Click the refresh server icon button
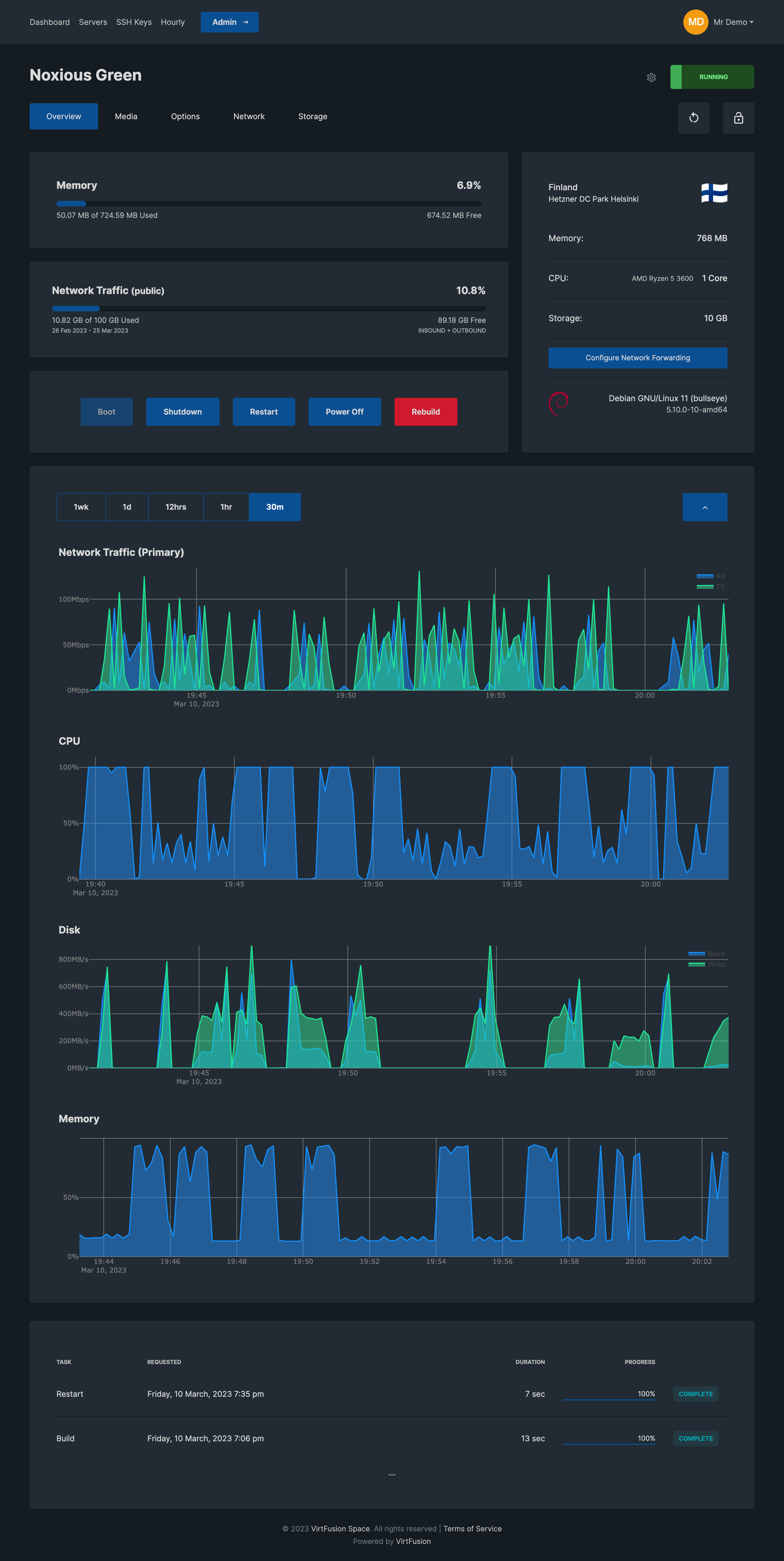 [694, 117]
